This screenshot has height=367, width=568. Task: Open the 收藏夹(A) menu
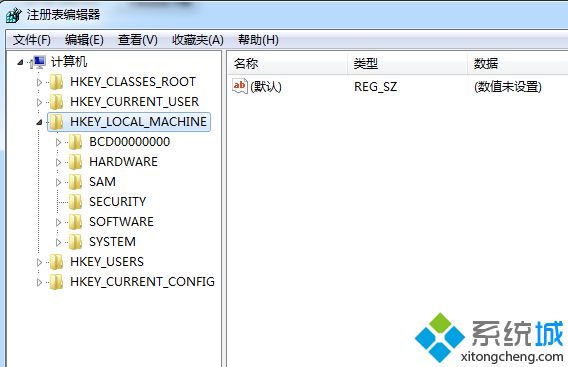198,39
